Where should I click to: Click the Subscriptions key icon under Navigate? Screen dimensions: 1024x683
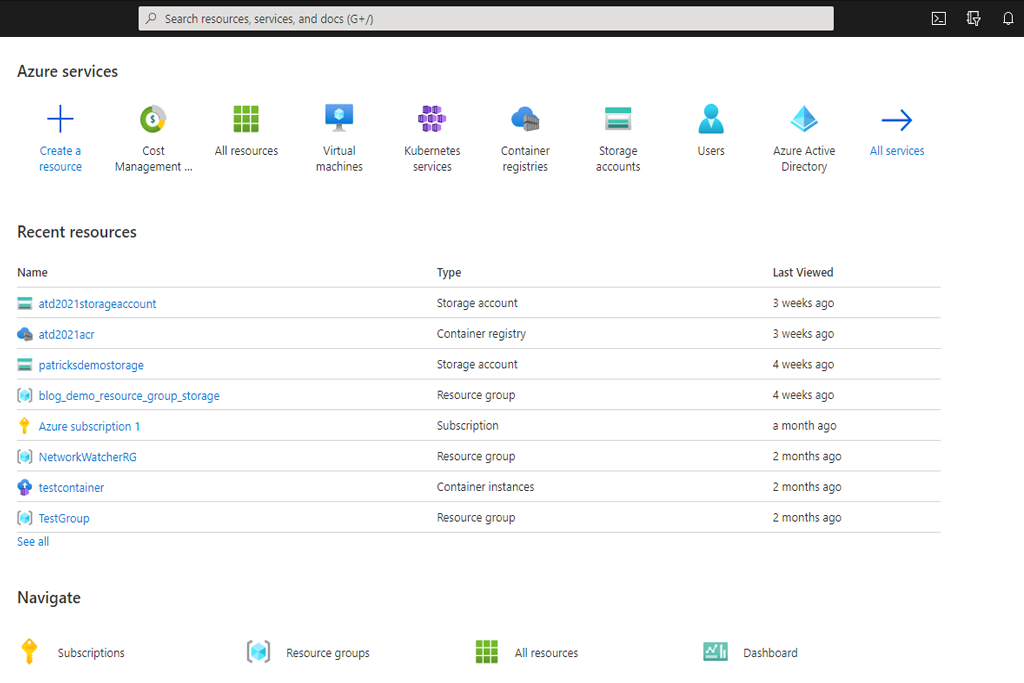click(x=29, y=652)
